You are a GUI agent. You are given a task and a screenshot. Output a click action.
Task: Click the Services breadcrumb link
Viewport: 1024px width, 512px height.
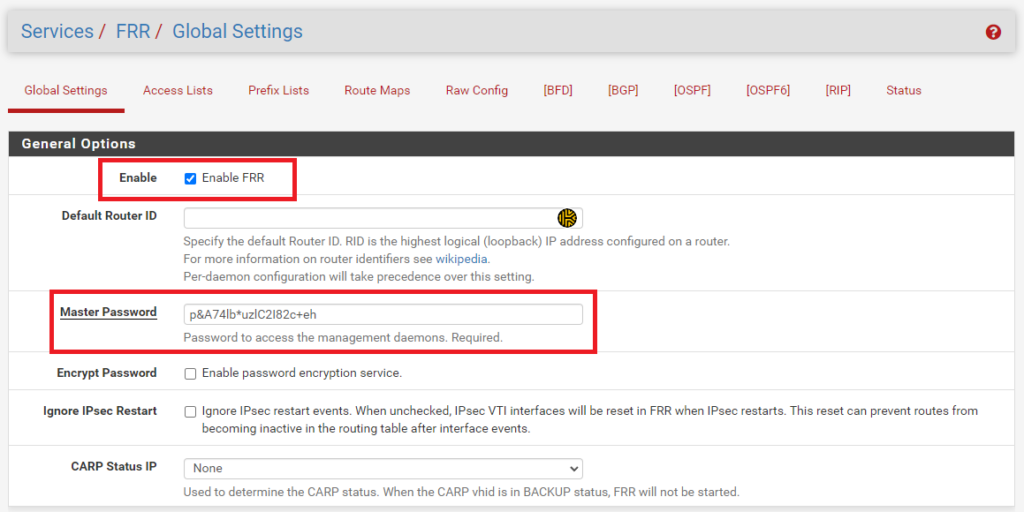tap(57, 31)
